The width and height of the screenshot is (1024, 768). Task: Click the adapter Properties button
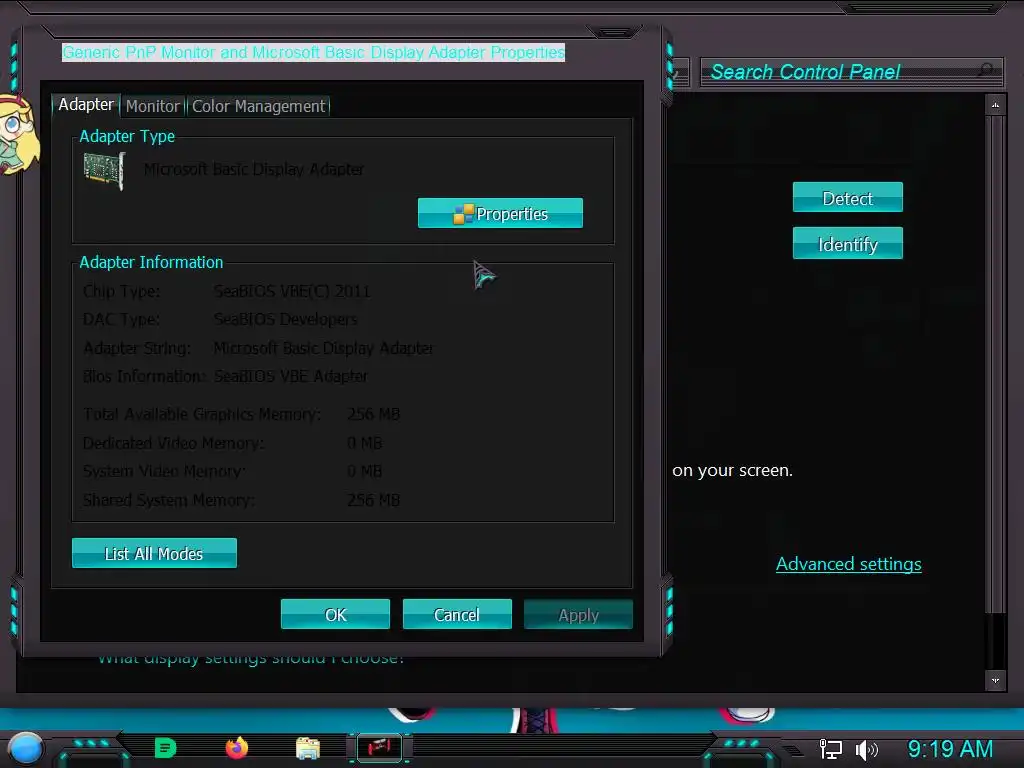pyautogui.click(x=500, y=214)
